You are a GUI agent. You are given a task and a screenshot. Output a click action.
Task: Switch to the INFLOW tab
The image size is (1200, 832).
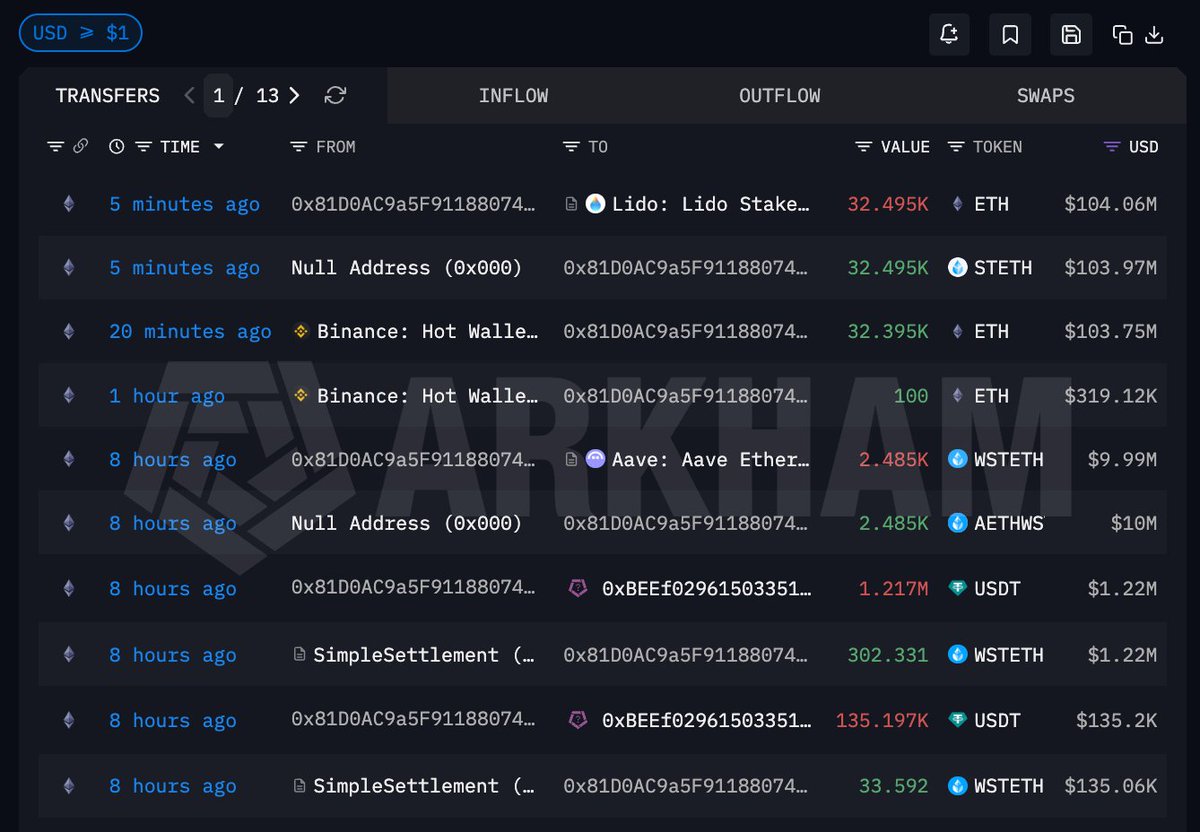click(x=513, y=96)
